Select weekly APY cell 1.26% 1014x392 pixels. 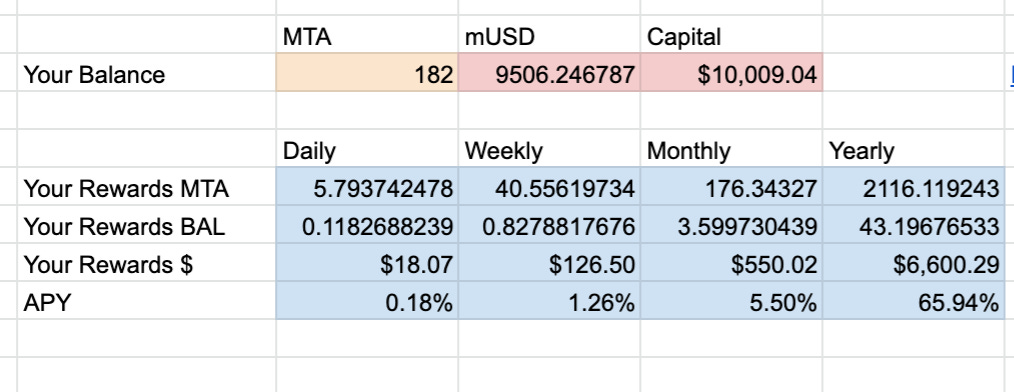pos(549,301)
